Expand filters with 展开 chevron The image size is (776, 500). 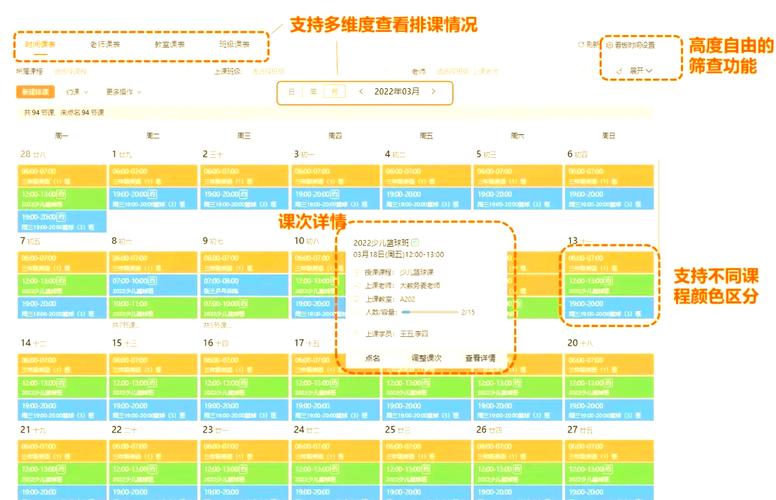tap(641, 71)
